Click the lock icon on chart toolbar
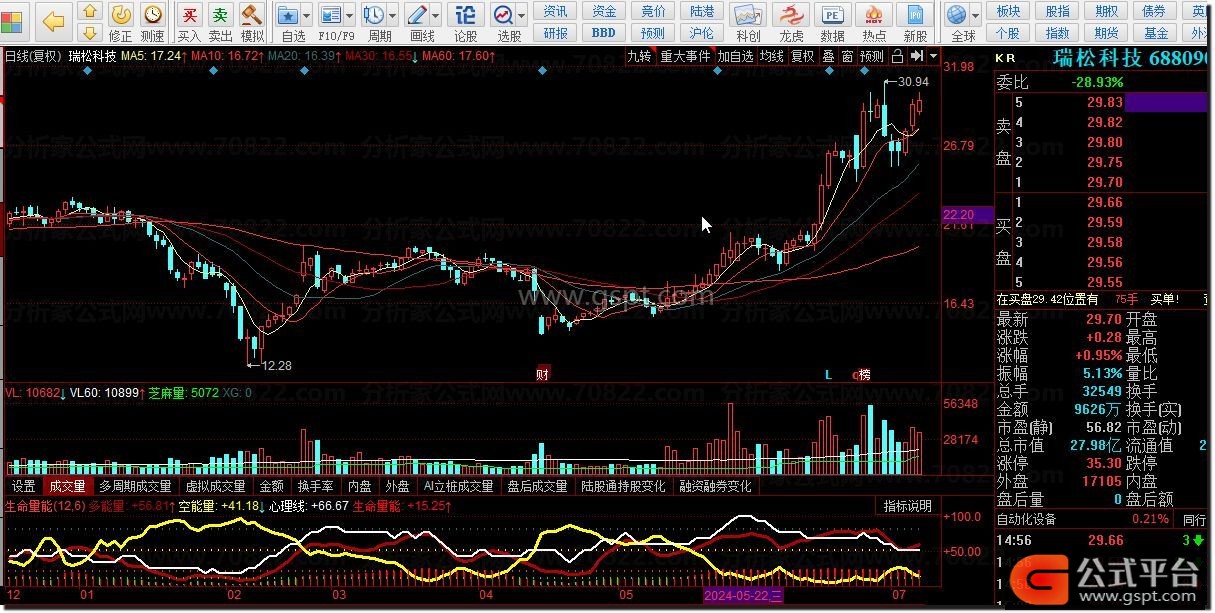 (897, 56)
